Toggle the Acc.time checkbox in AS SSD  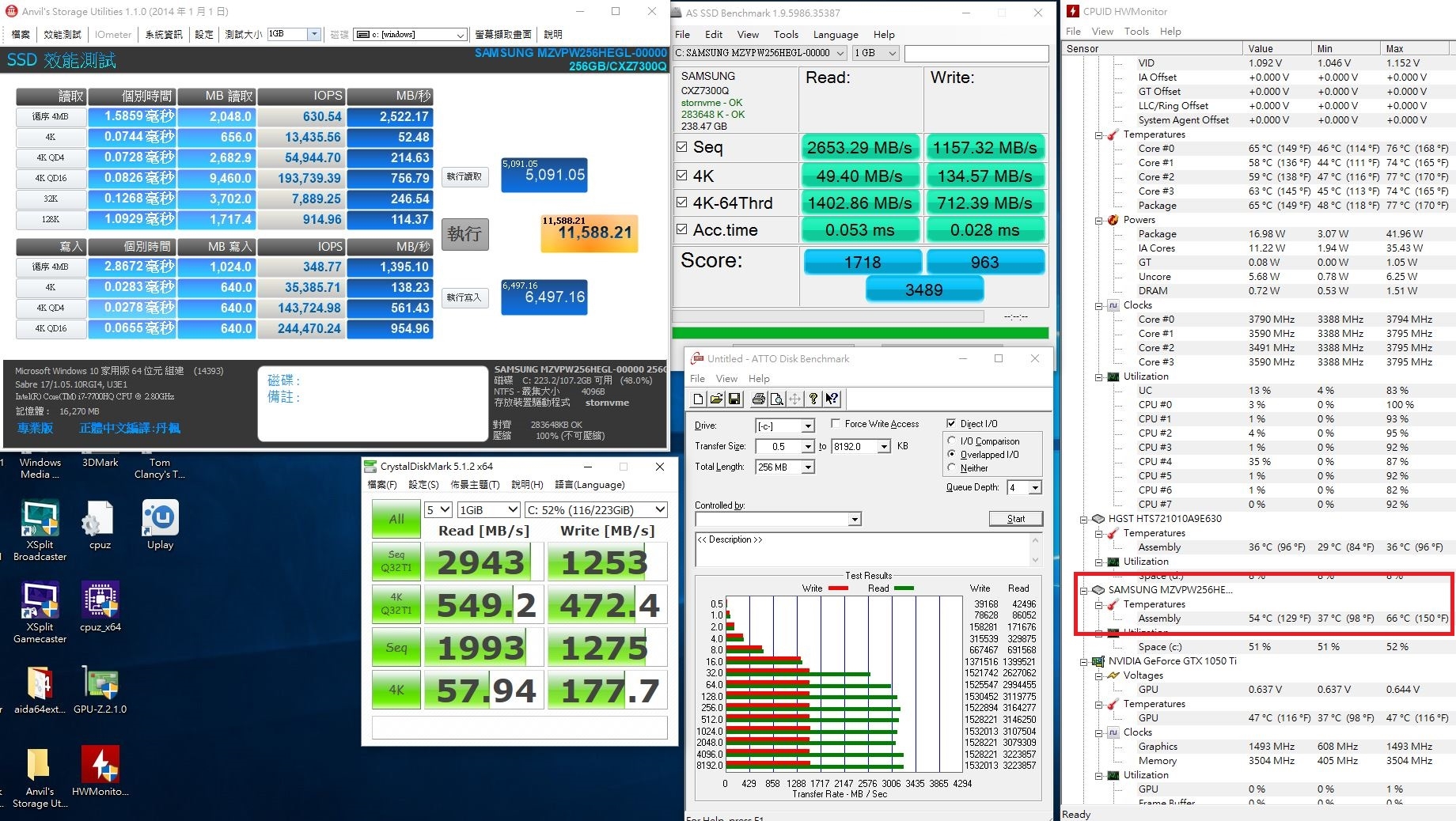tap(682, 229)
